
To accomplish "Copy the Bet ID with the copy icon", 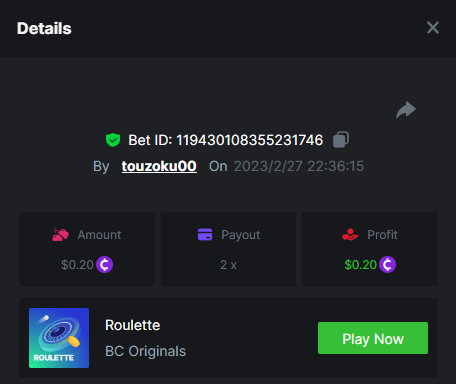I will click(x=341, y=139).
